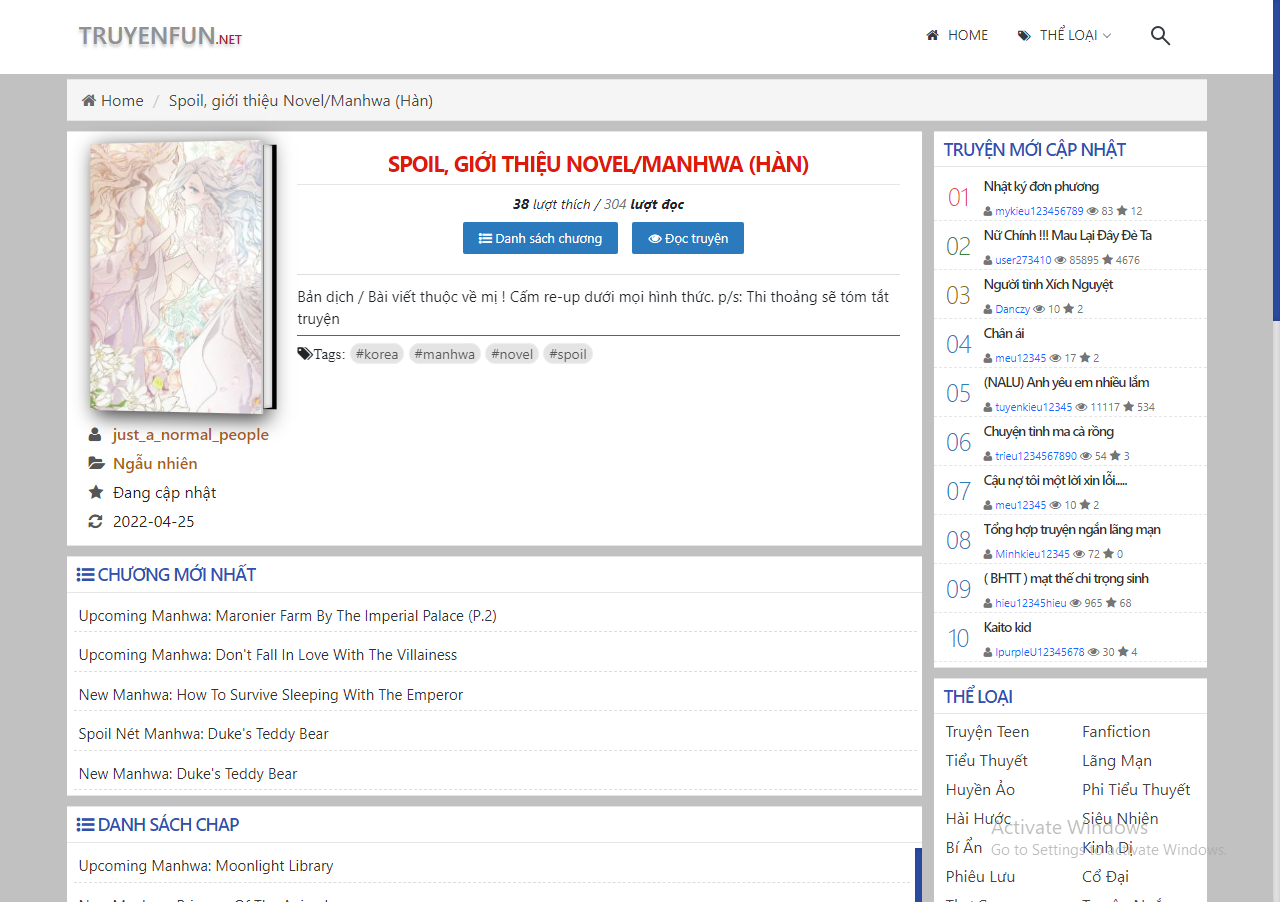
Task: Click the TRUYENFUN.NET site logo
Action: coord(160,37)
